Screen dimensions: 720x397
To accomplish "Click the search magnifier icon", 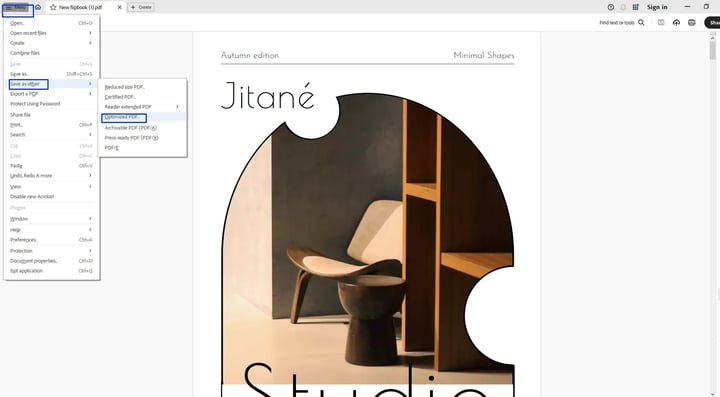I will [641, 22].
